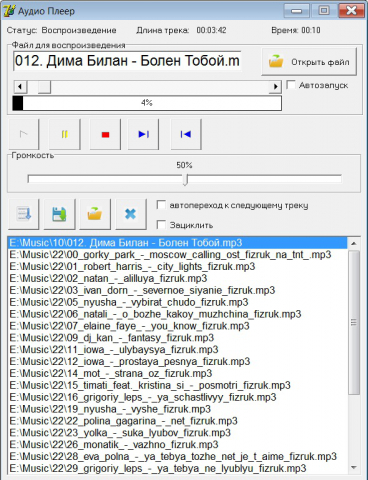Click the file name field with Дима Билан
368x480 pixels.
point(127,61)
